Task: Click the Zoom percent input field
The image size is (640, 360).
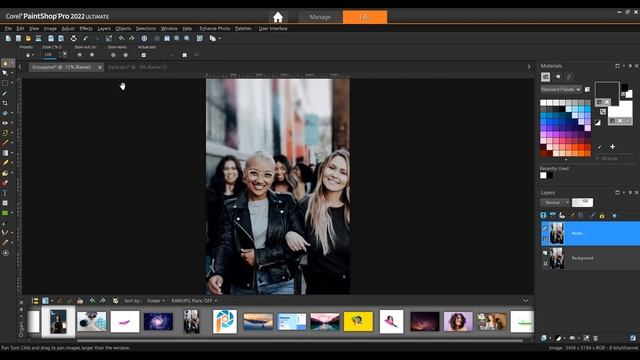Action: (50, 55)
